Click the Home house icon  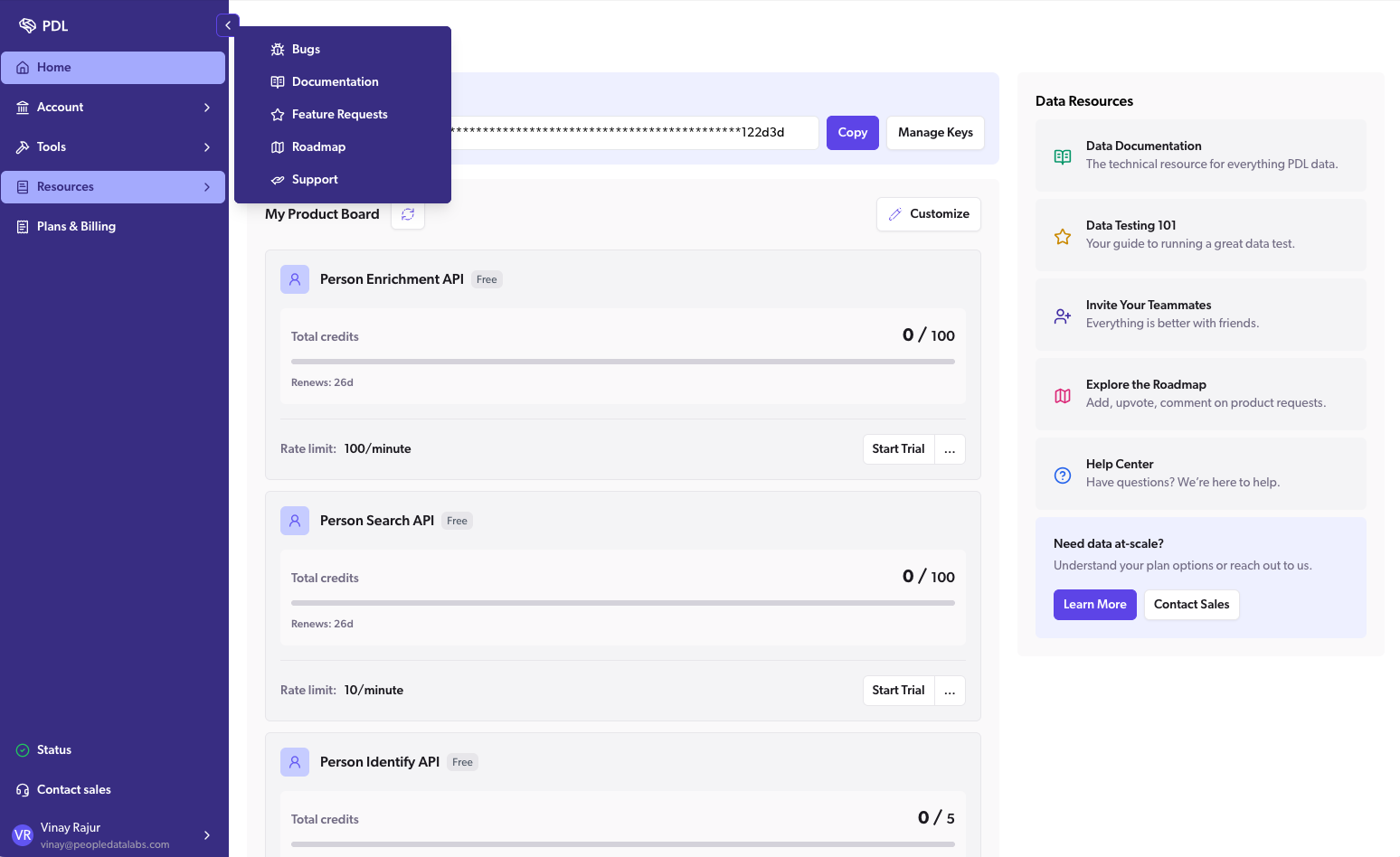pyautogui.click(x=23, y=68)
